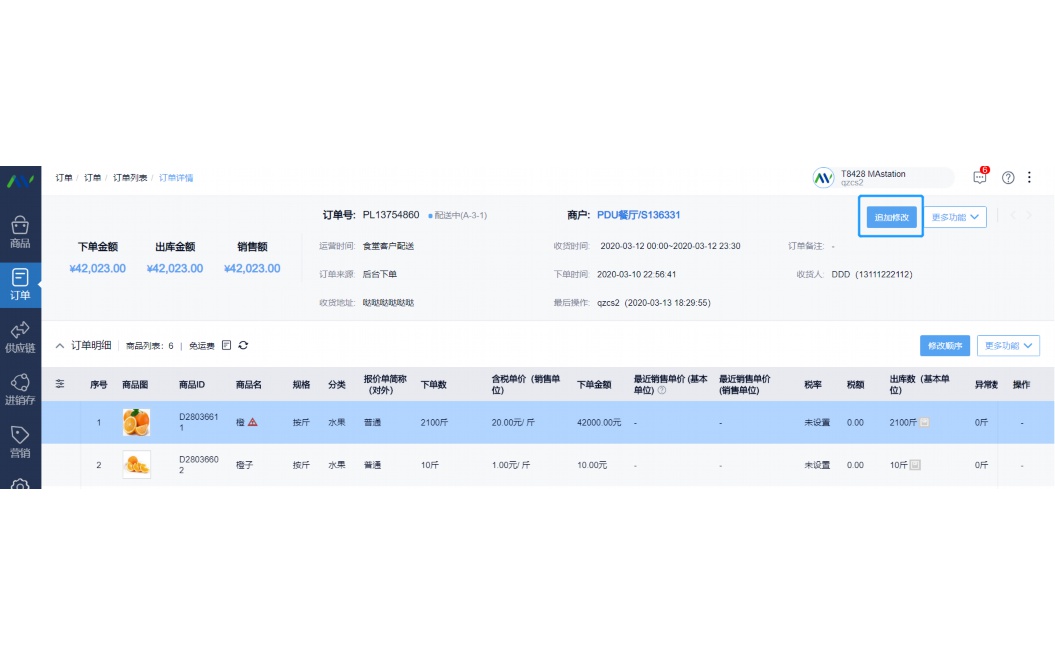Refresh order details with the circular arrow icon
The height and width of the screenshot is (655, 1055).
click(x=241, y=345)
